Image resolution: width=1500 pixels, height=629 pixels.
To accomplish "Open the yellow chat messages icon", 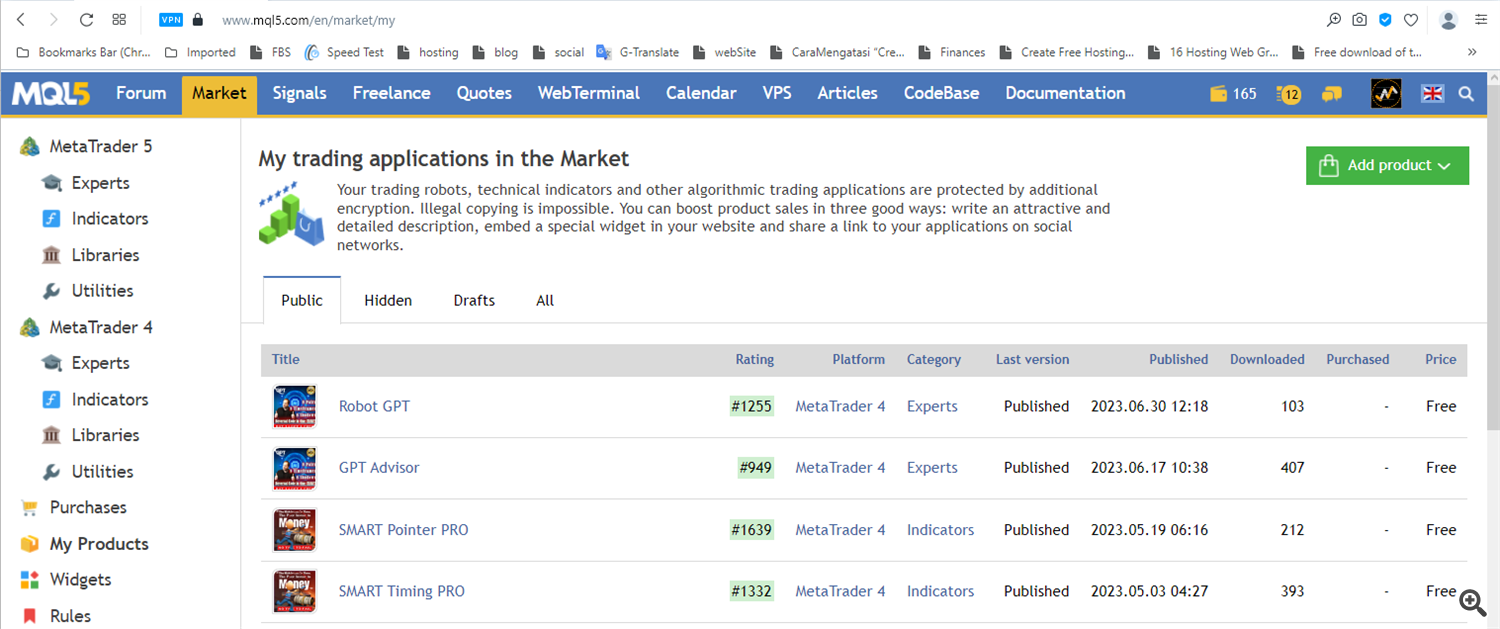I will 1331,94.
